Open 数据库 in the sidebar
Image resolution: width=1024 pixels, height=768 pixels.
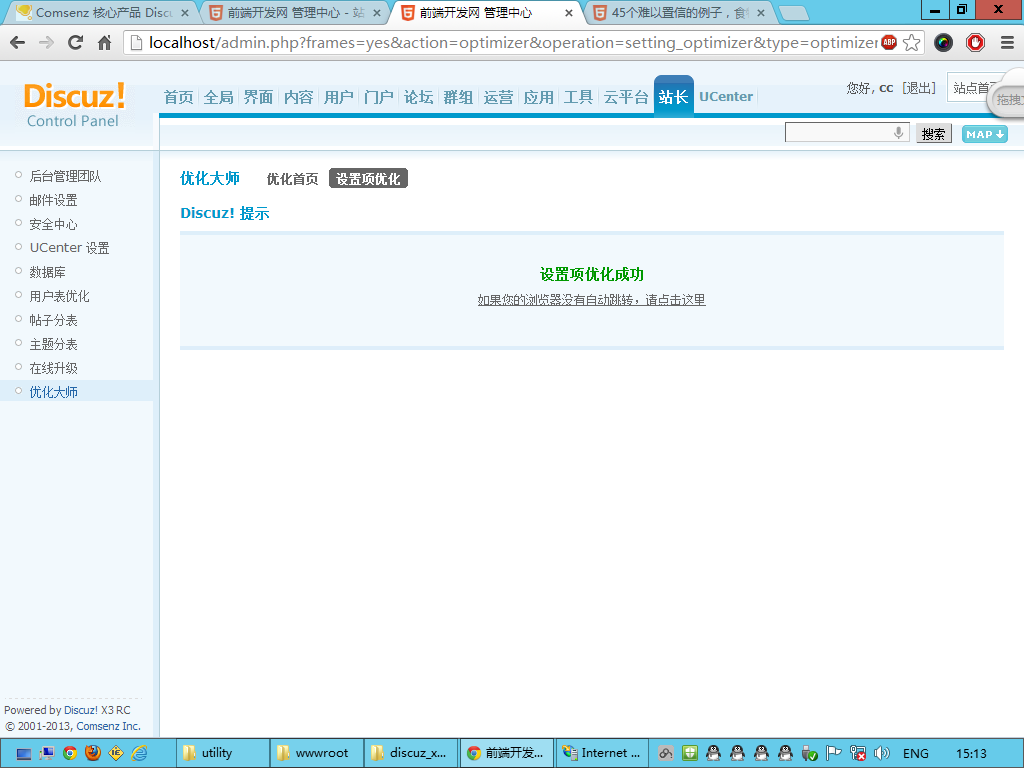tap(48, 272)
